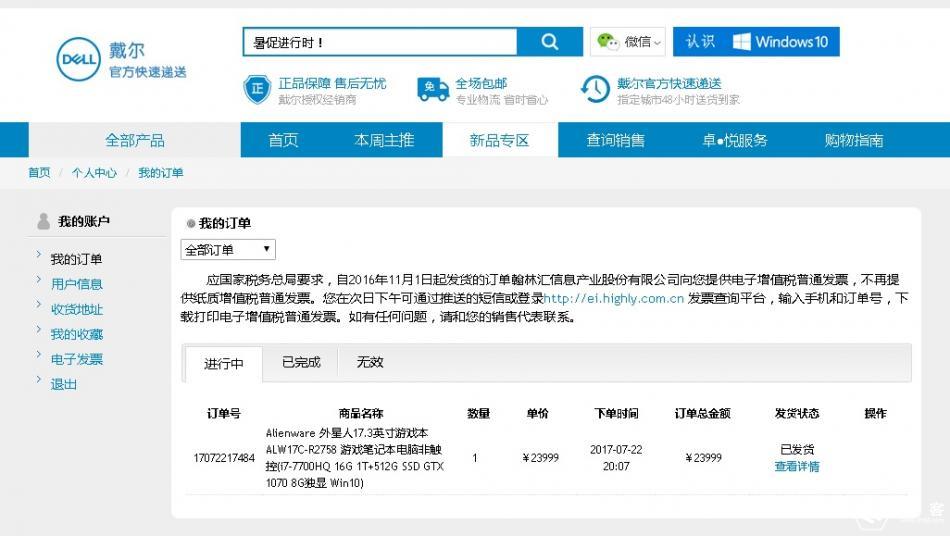Click the chevron beside 我的收藏
This screenshot has width=950, height=536.
point(39,329)
